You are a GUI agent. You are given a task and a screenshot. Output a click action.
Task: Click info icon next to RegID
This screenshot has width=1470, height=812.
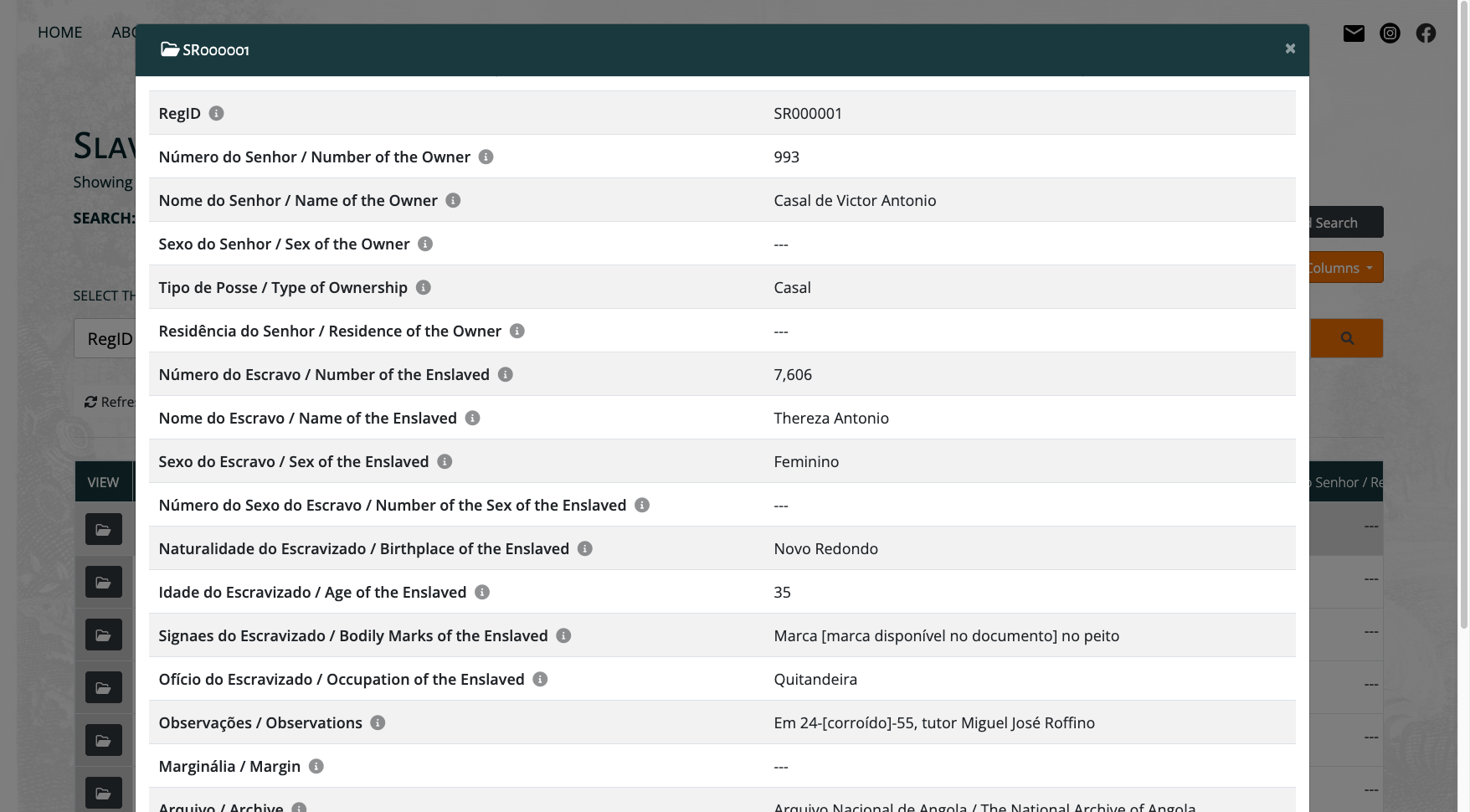pos(216,113)
